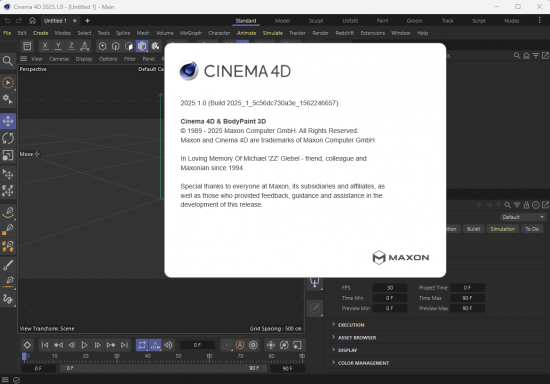Image resolution: width=550 pixels, height=384 pixels.
Task: Open the Simulate menu
Action: (x=273, y=33)
